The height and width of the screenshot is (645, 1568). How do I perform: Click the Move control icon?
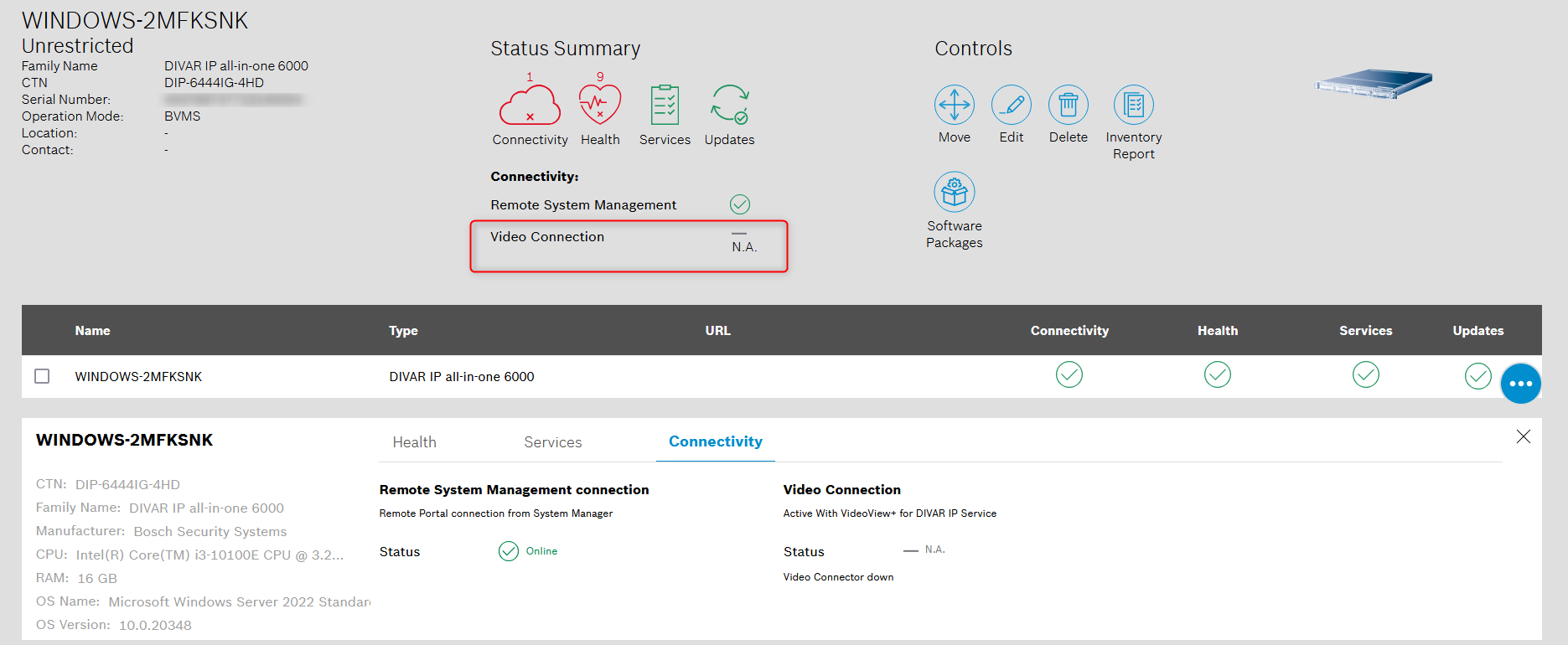(955, 106)
